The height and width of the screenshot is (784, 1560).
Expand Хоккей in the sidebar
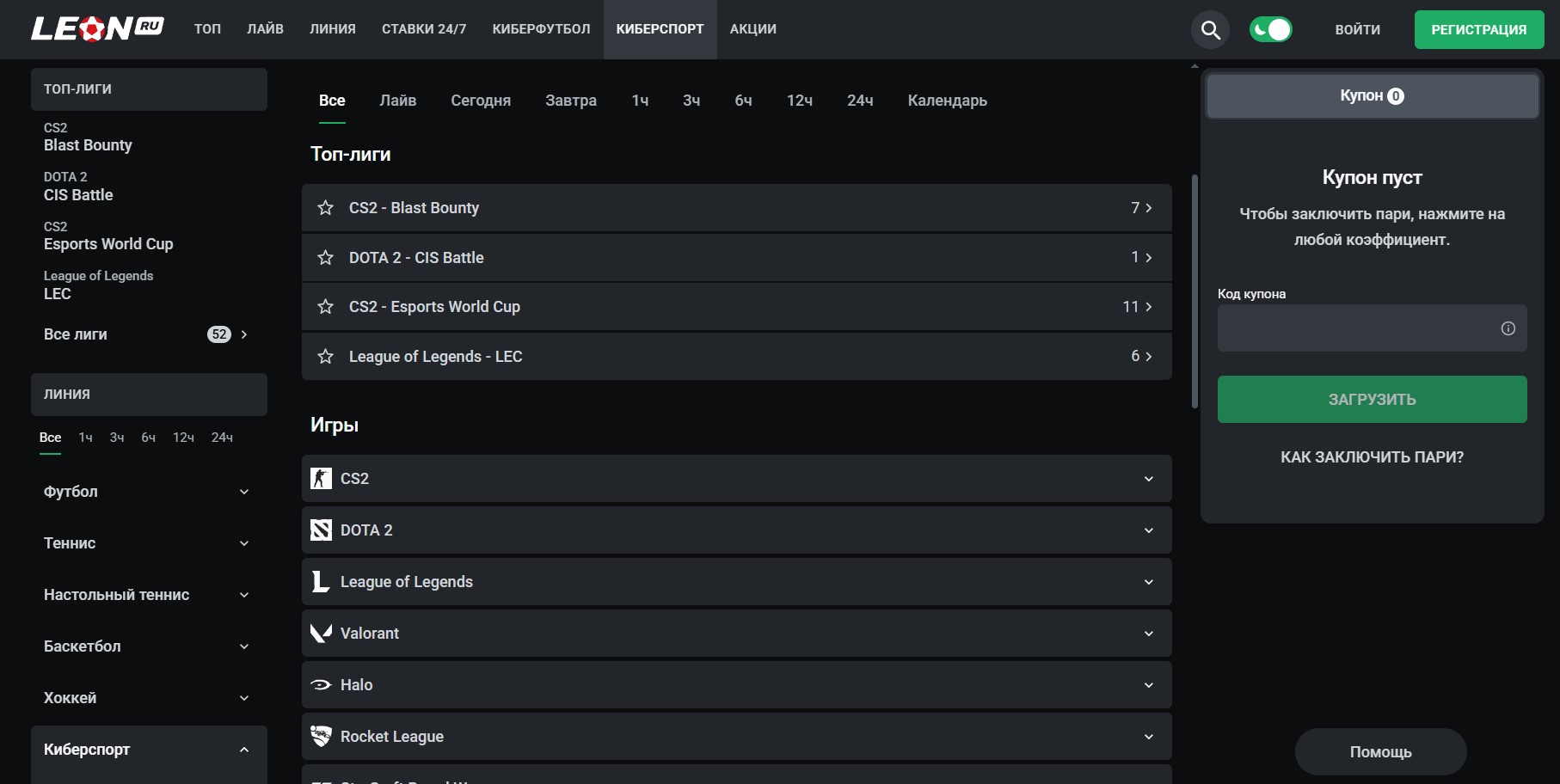(x=149, y=698)
